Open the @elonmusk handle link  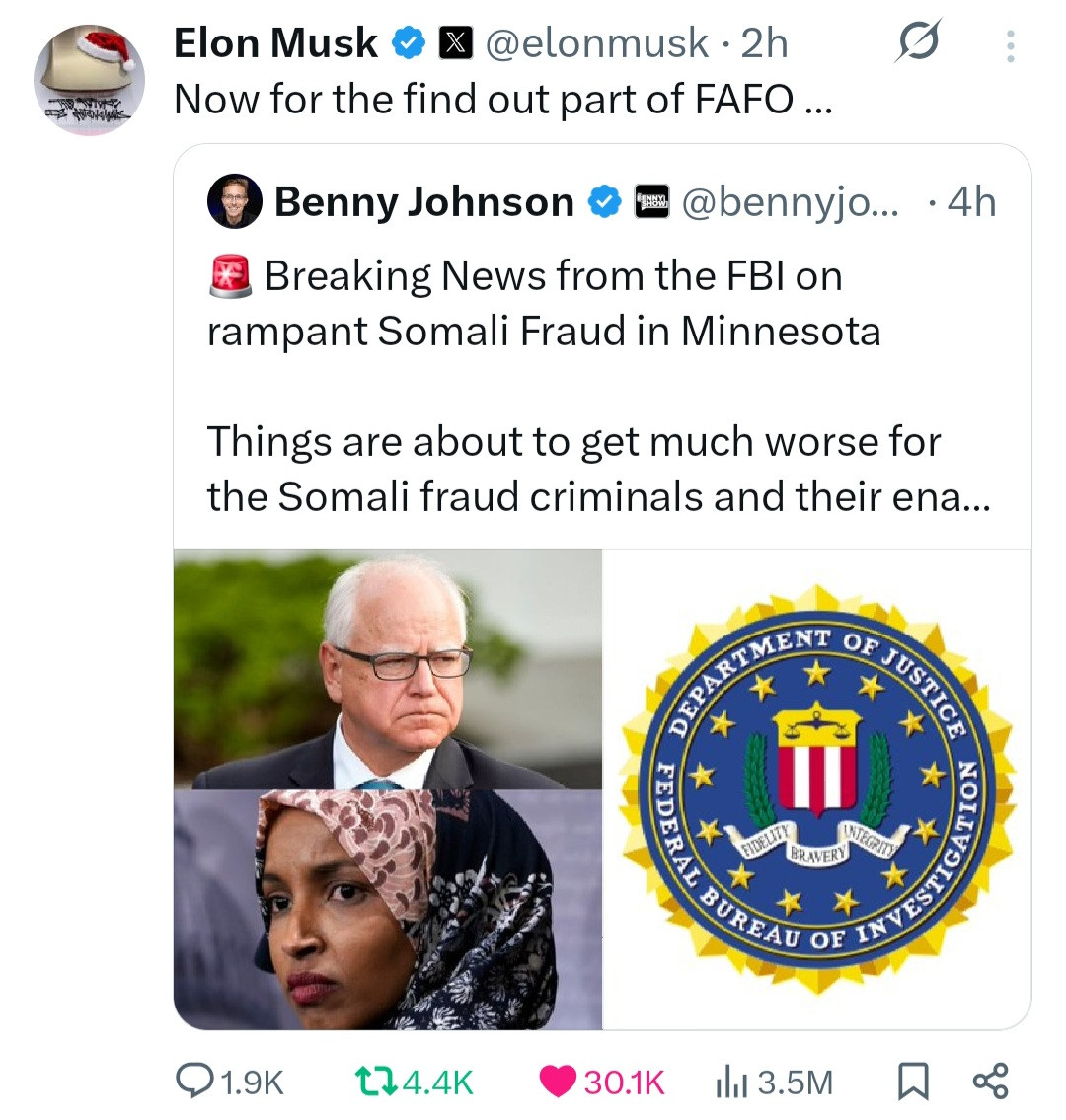[x=597, y=43]
